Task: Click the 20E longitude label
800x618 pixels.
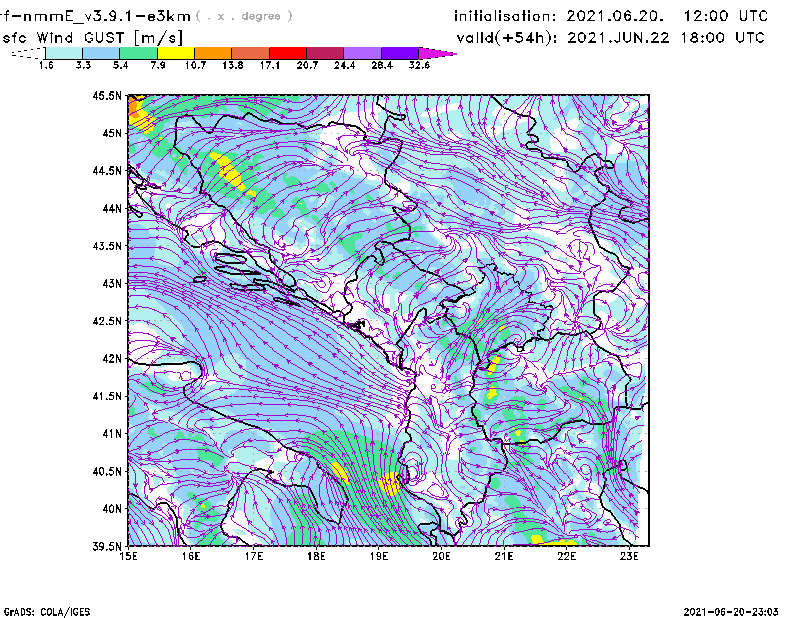Action: (441, 556)
